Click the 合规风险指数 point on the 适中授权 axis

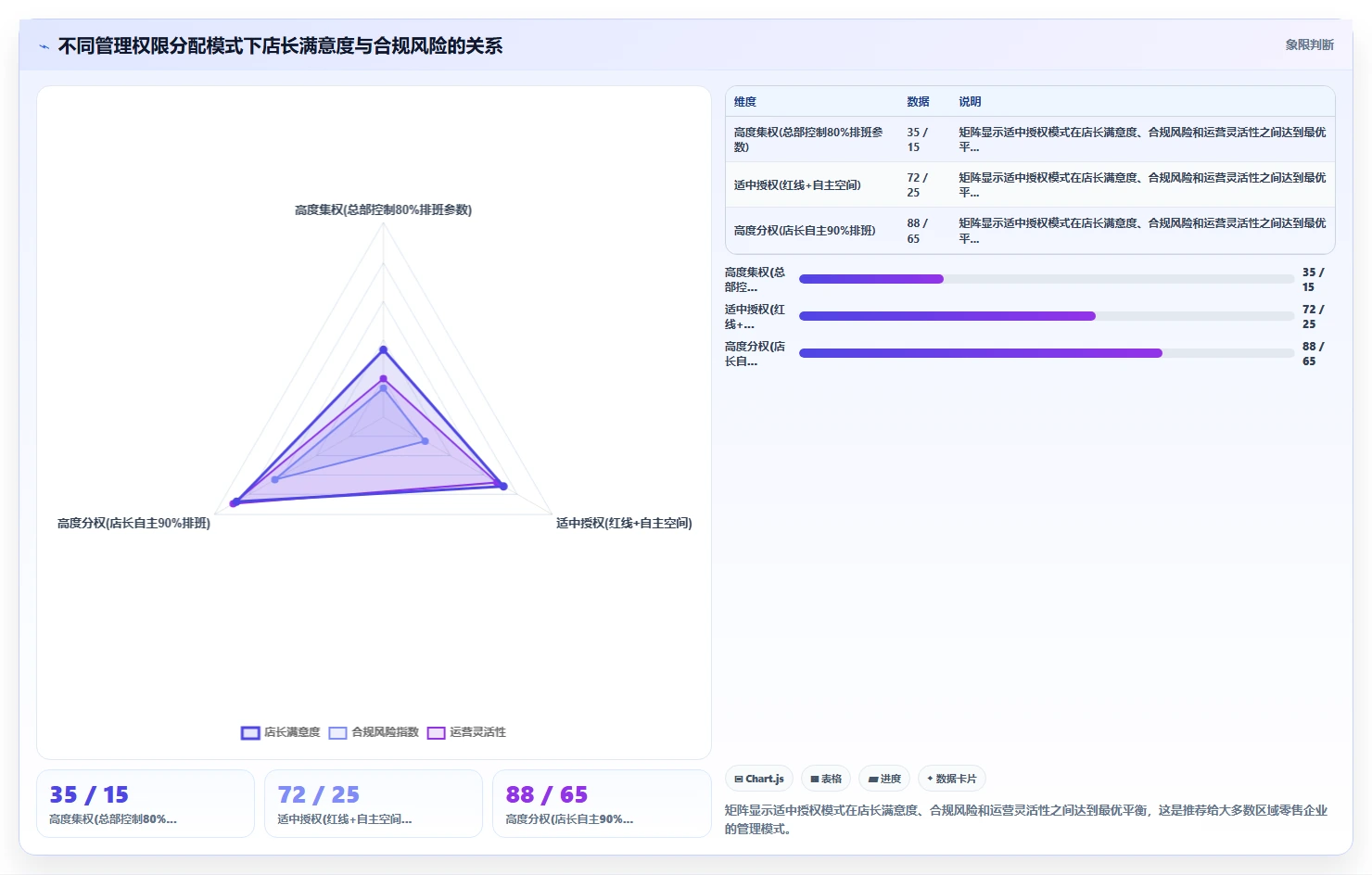425,441
